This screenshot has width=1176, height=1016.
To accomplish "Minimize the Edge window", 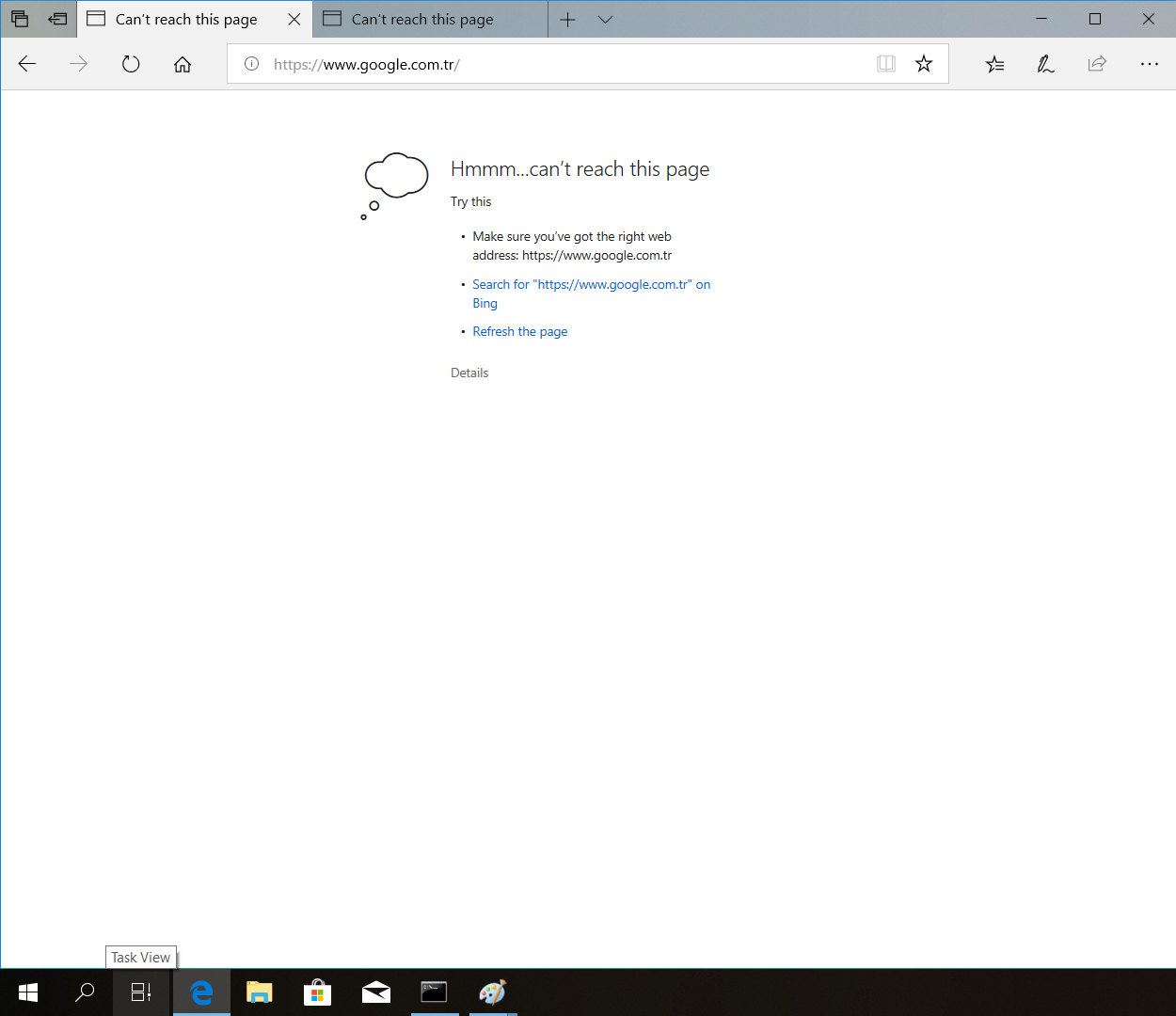I will [1041, 19].
